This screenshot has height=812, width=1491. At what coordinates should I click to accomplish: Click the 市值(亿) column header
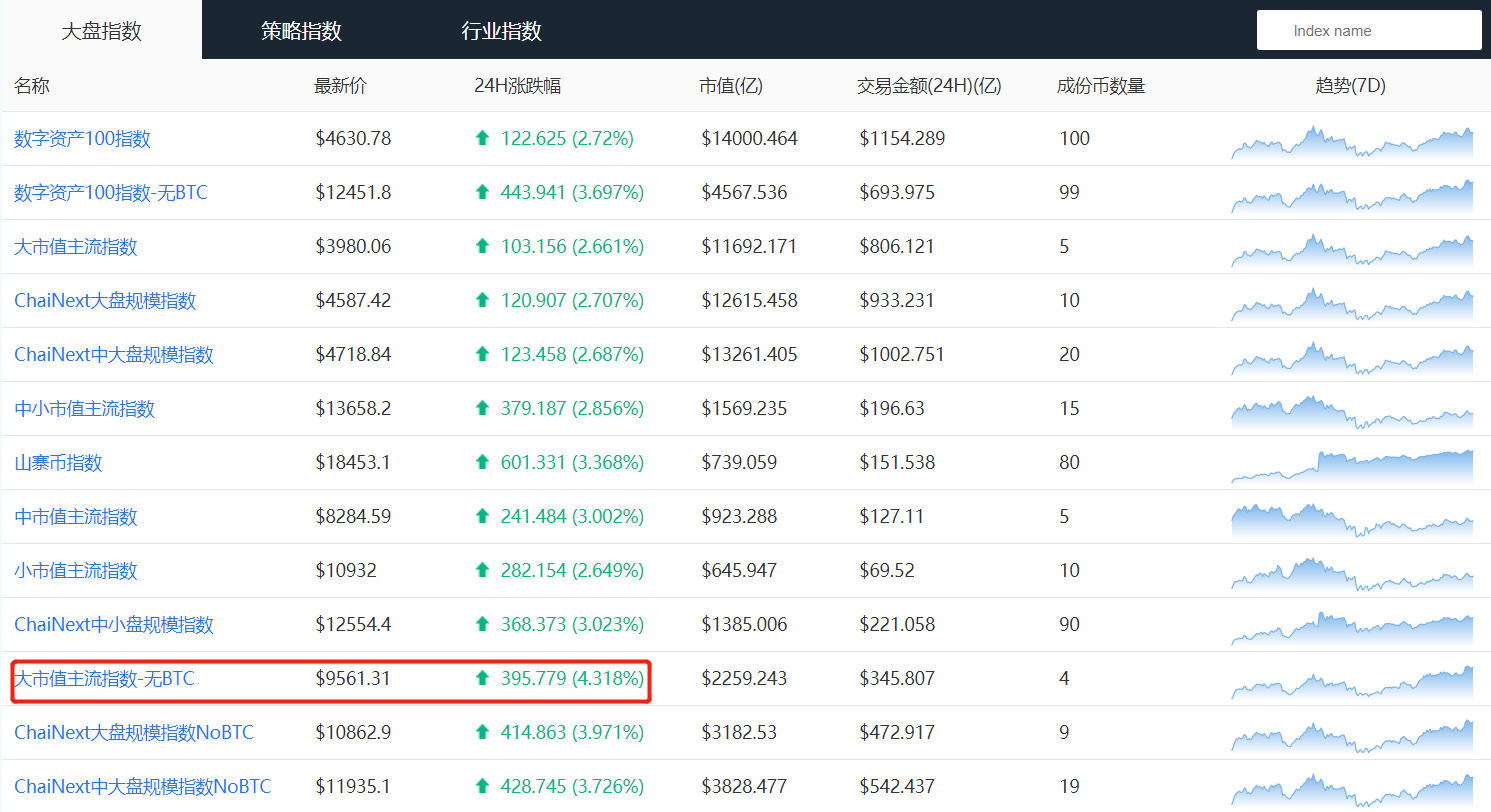coord(731,86)
